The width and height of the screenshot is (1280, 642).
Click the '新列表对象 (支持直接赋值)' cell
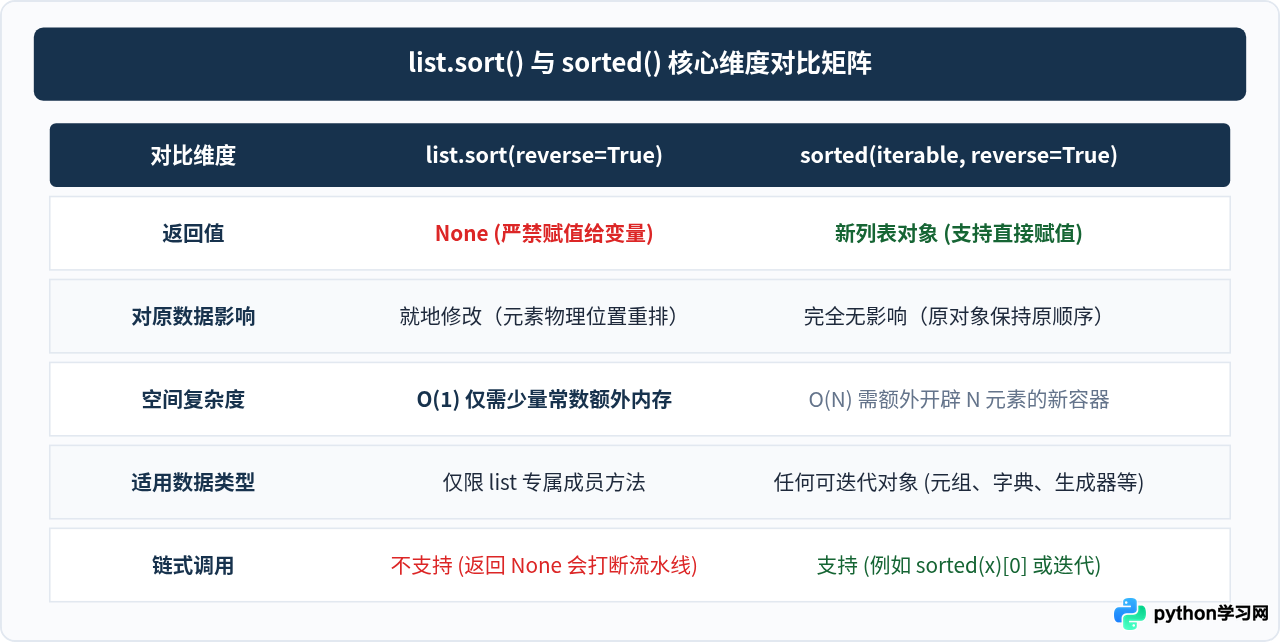tap(958, 233)
